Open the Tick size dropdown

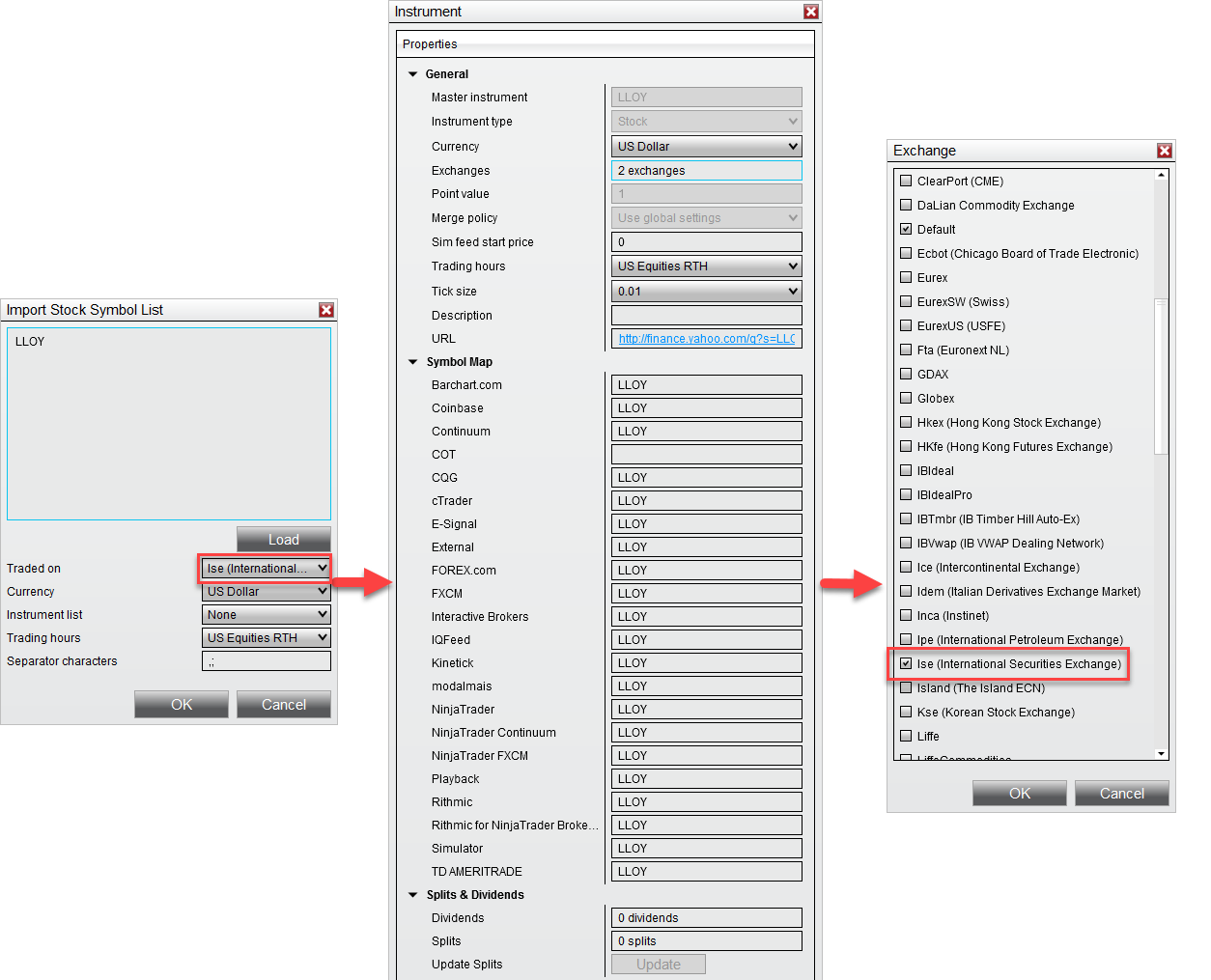coord(707,292)
